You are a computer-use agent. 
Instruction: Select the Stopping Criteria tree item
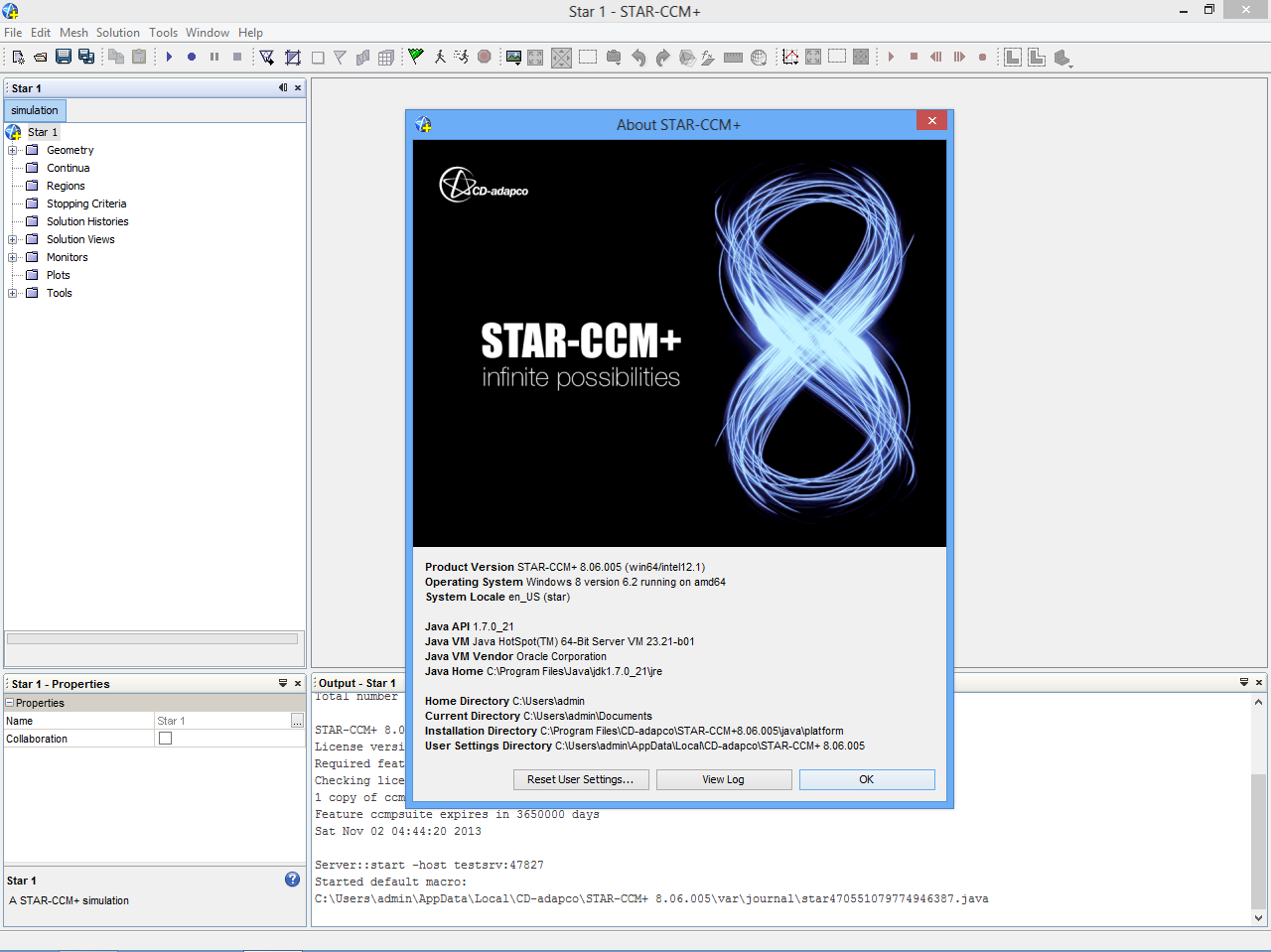86,204
